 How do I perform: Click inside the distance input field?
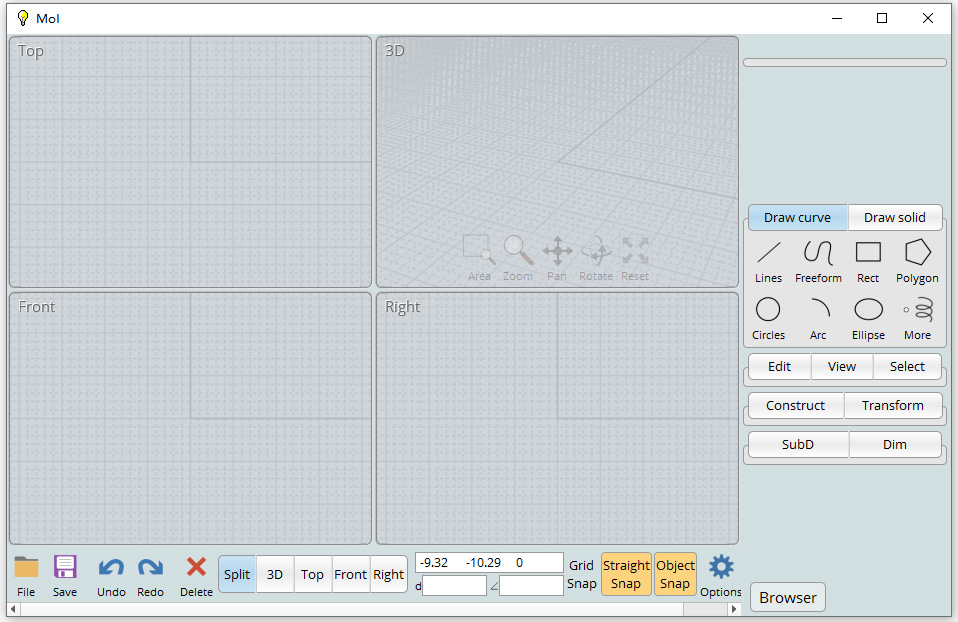(x=454, y=585)
